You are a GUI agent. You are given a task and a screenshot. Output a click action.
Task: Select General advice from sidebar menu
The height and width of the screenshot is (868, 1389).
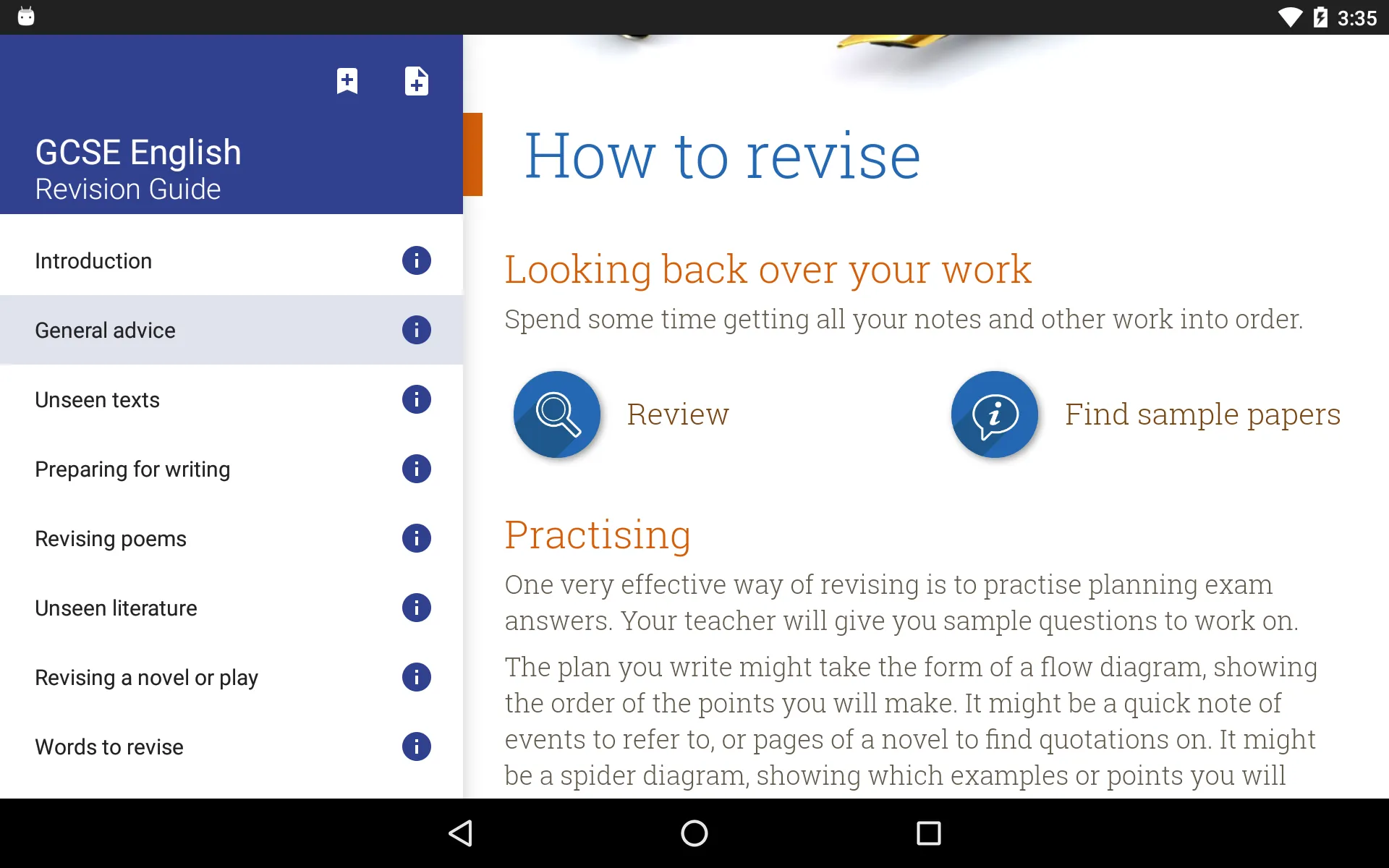point(104,330)
